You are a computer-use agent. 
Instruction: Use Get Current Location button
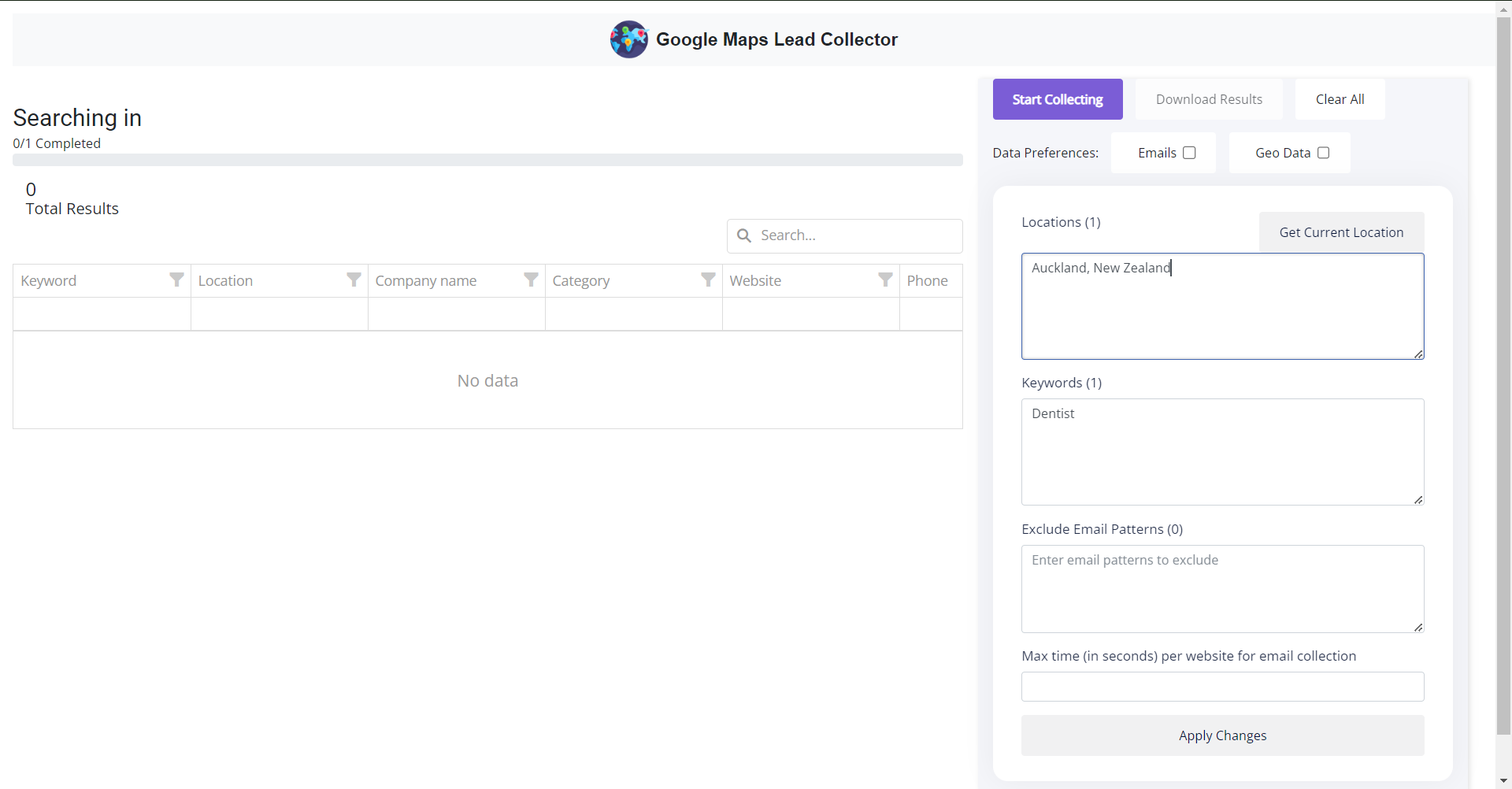(1341, 232)
